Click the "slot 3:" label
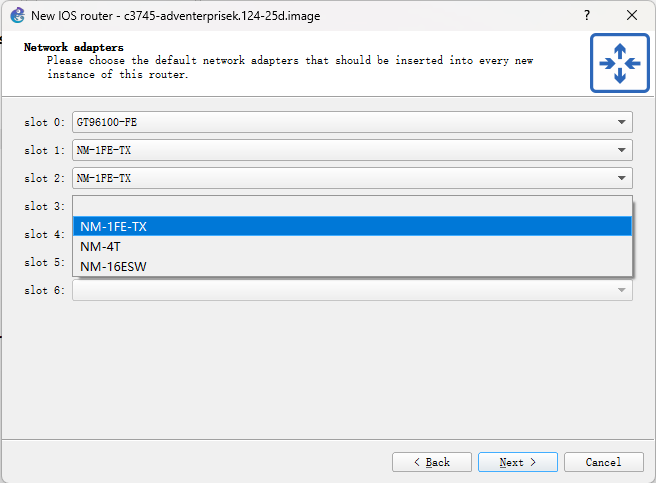 click(x=45, y=206)
